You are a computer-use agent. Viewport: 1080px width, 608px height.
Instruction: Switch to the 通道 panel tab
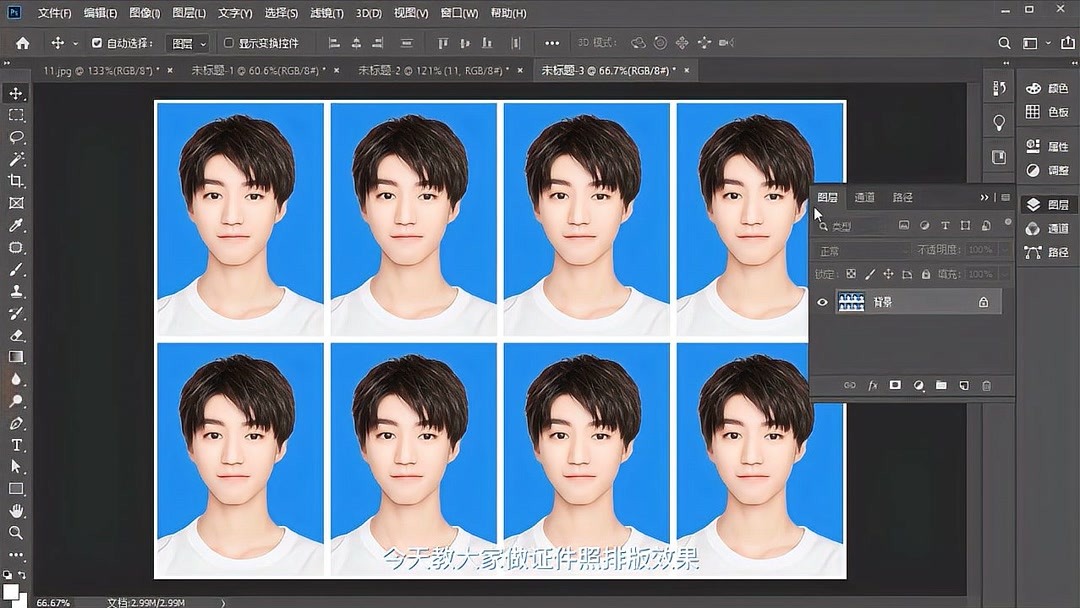click(865, 197)
